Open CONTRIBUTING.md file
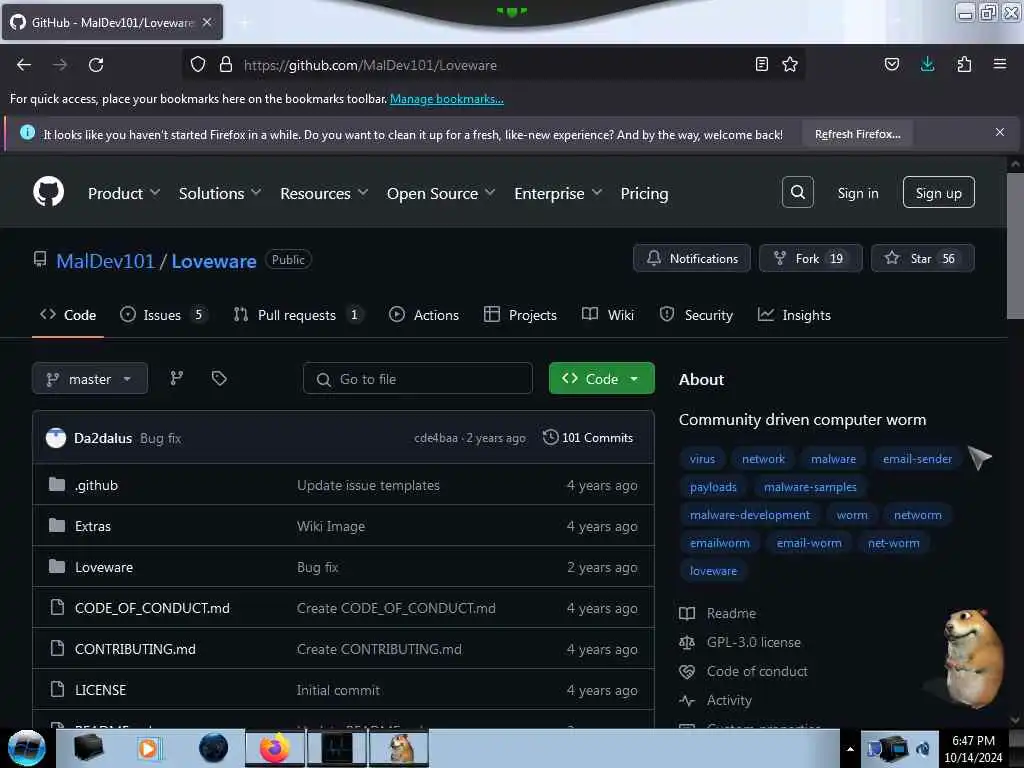This screenshot has height=768, width=1024. pyautogui.click(x=135, y=649)
